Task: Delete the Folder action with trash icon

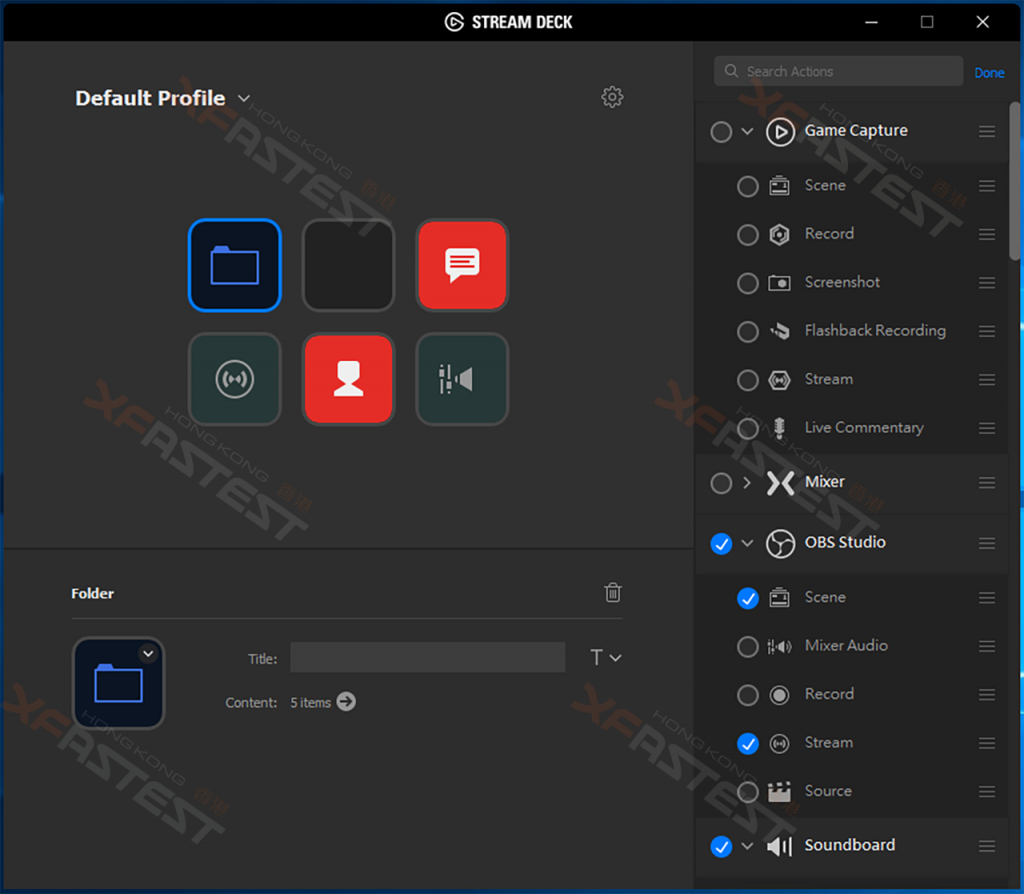Action: pos(613,592)
